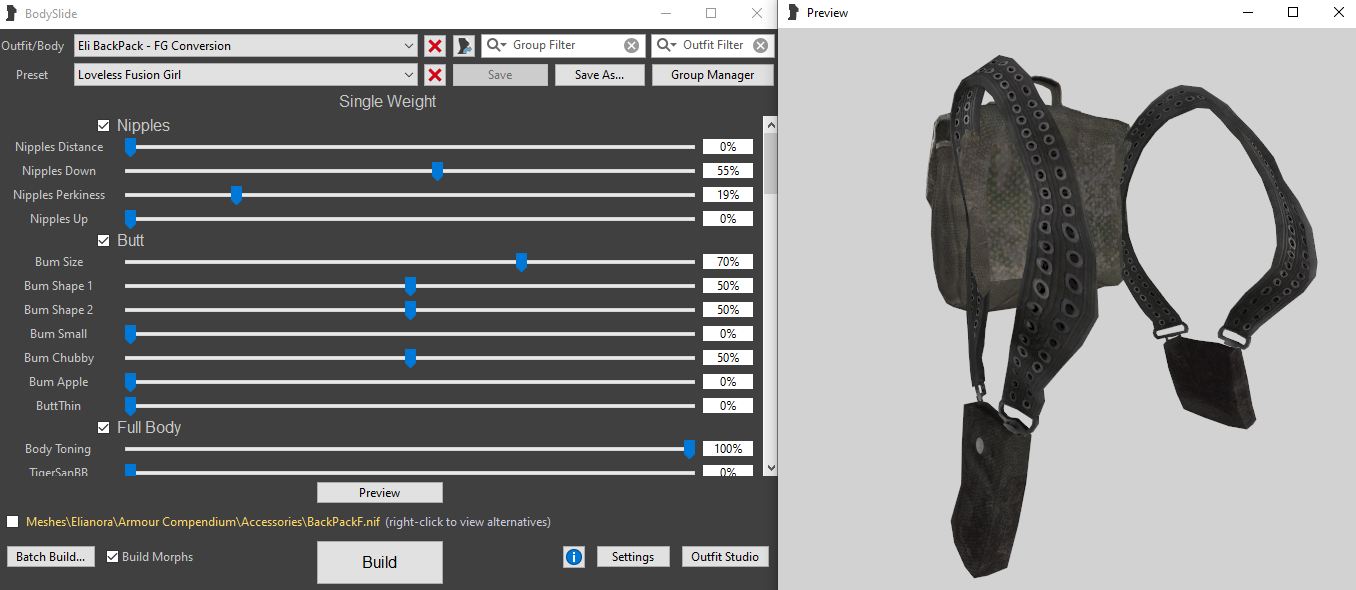Toggle the Full Body category checkbox
The height and width of the screenshot is (590, 1356).
[103, 427]
